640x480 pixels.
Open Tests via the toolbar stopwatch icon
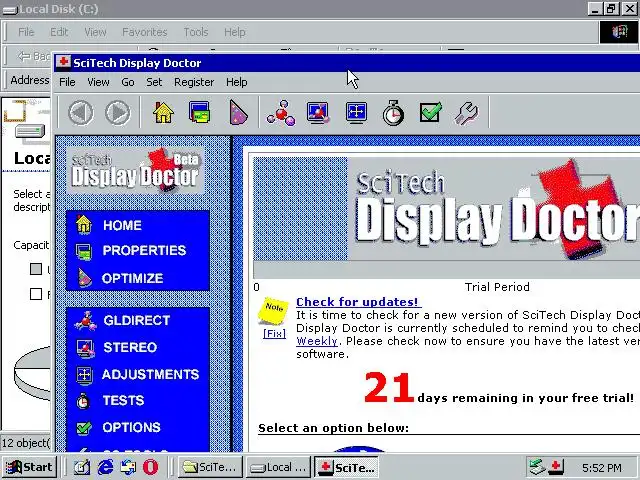393,113
